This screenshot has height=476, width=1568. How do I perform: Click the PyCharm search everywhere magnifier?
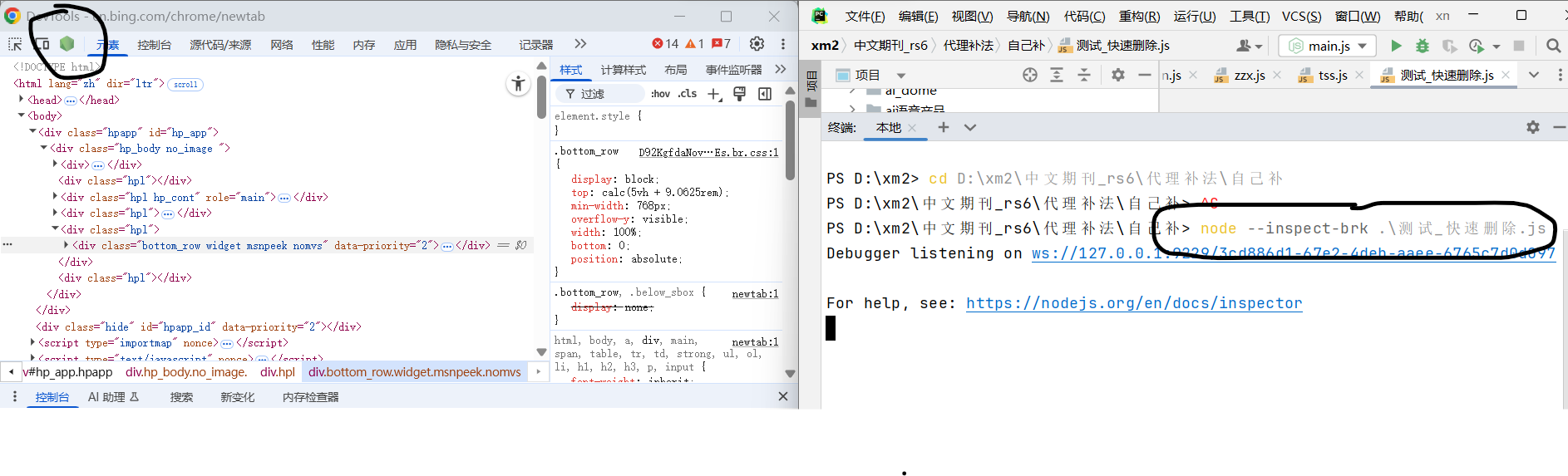point(1552,46)
